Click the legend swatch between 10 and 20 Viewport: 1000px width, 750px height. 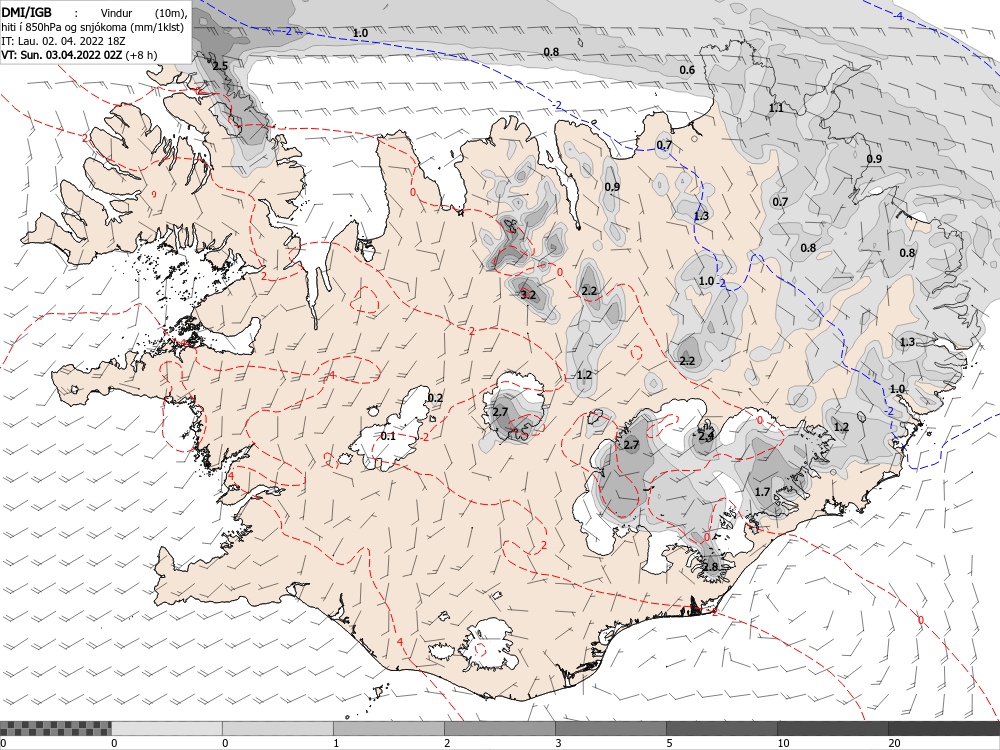pyautogui.click(x=832, y=728)
